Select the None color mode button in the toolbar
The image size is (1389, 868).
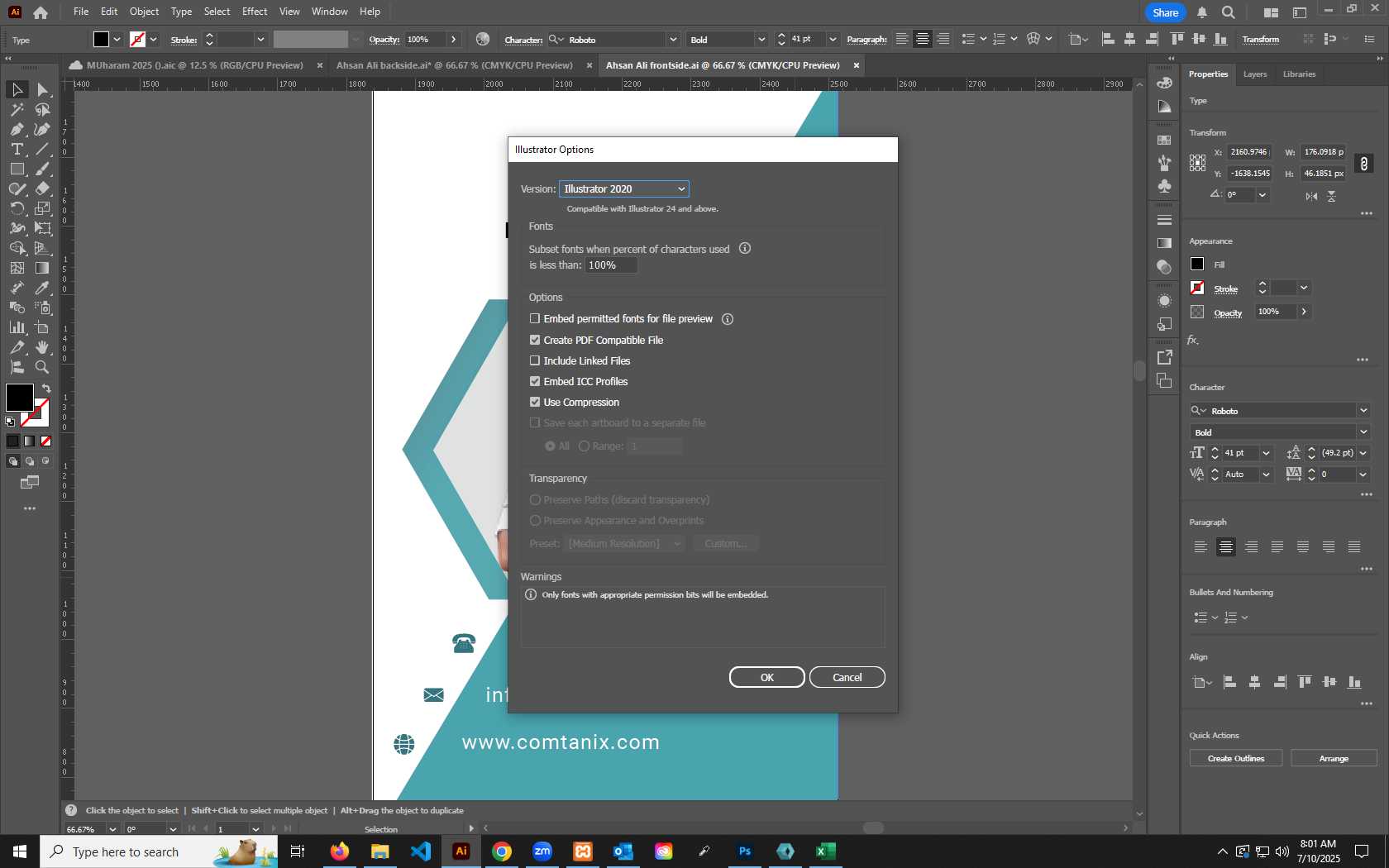click(x=46, y=441)
